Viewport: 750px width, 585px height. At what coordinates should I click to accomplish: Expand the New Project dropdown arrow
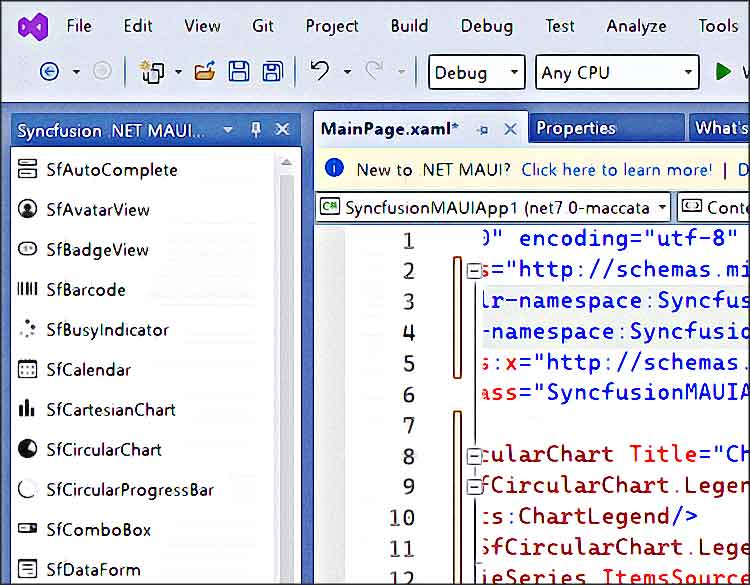coord(178,72)
